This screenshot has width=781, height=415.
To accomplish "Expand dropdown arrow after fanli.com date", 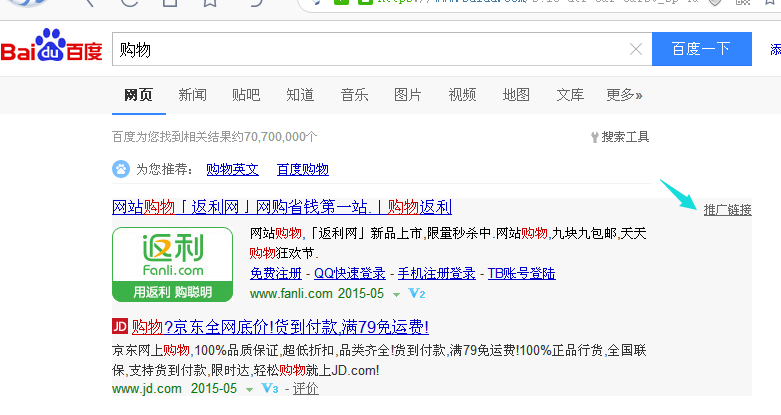I will pos(396,294).
